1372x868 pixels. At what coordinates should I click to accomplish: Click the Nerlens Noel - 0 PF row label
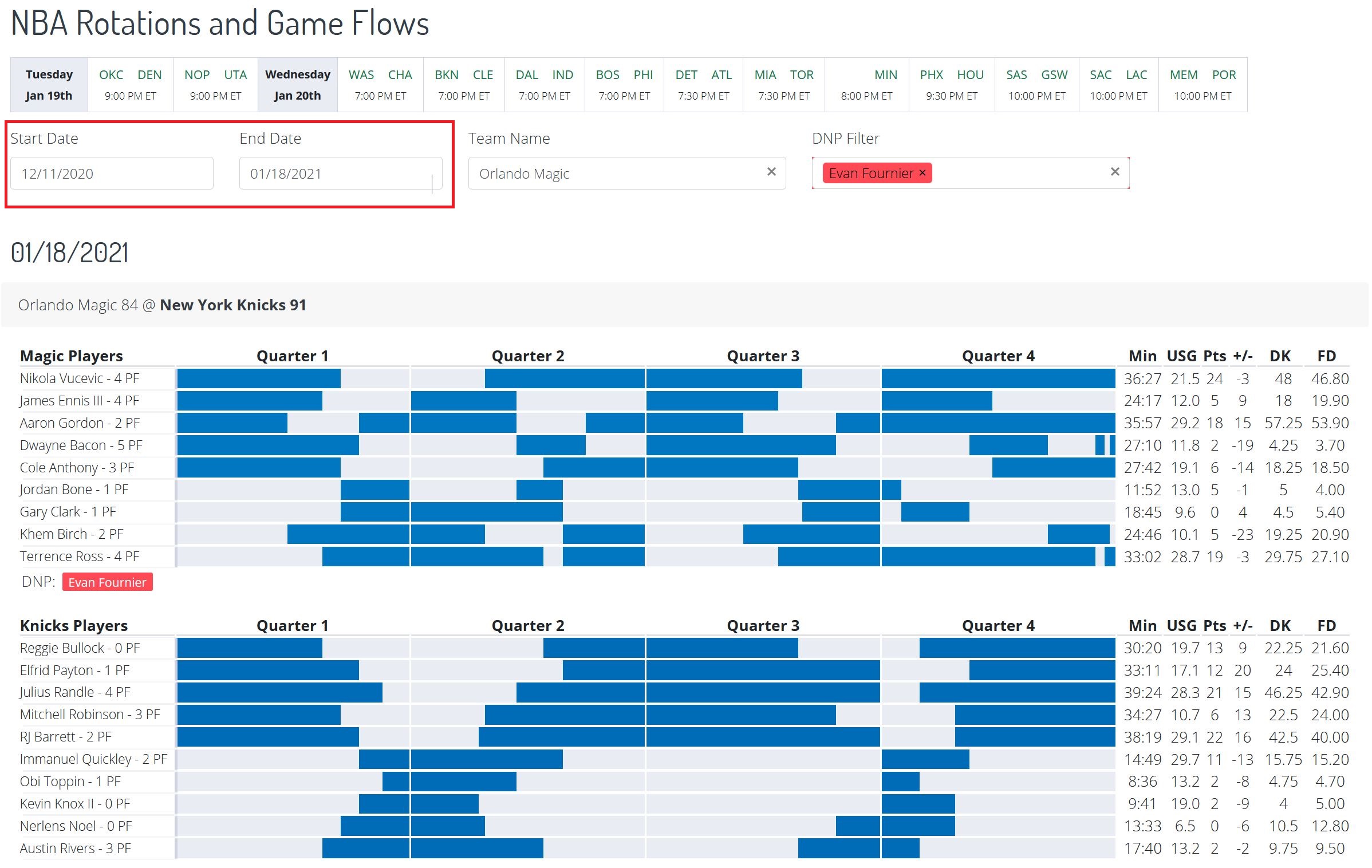point(76,826)
